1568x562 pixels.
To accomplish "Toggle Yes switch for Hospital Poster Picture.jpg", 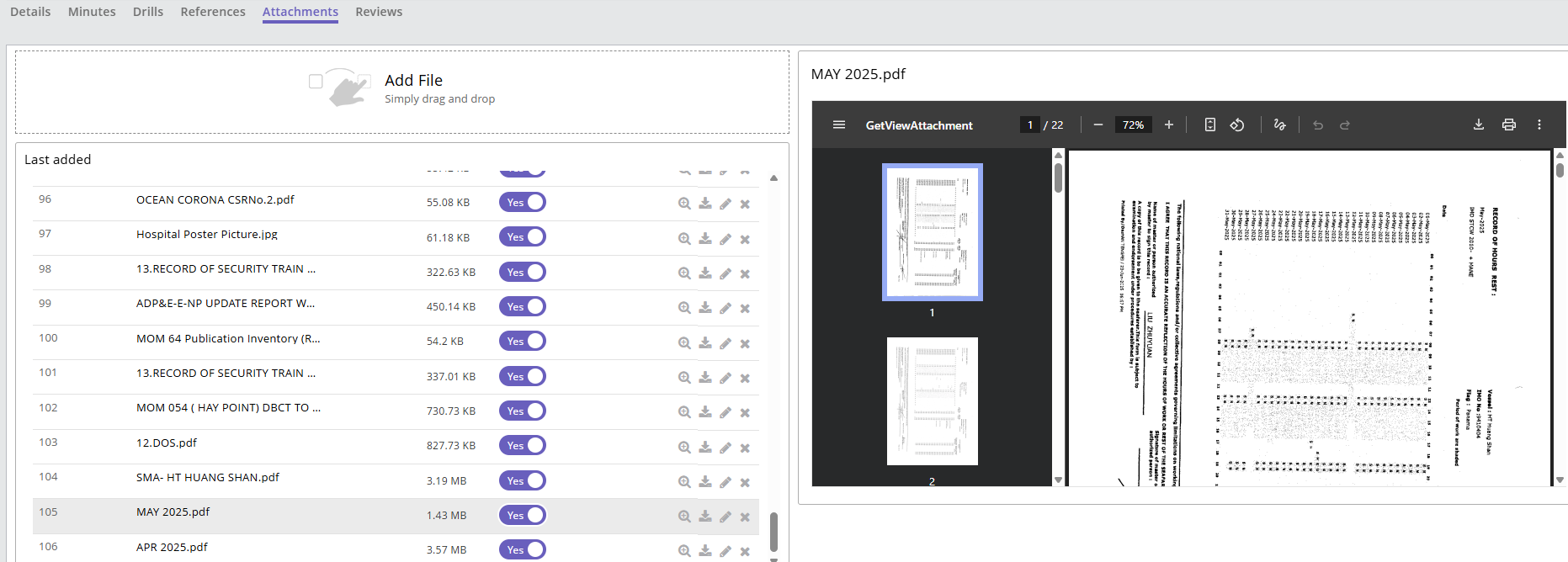I will coord(523,237).
